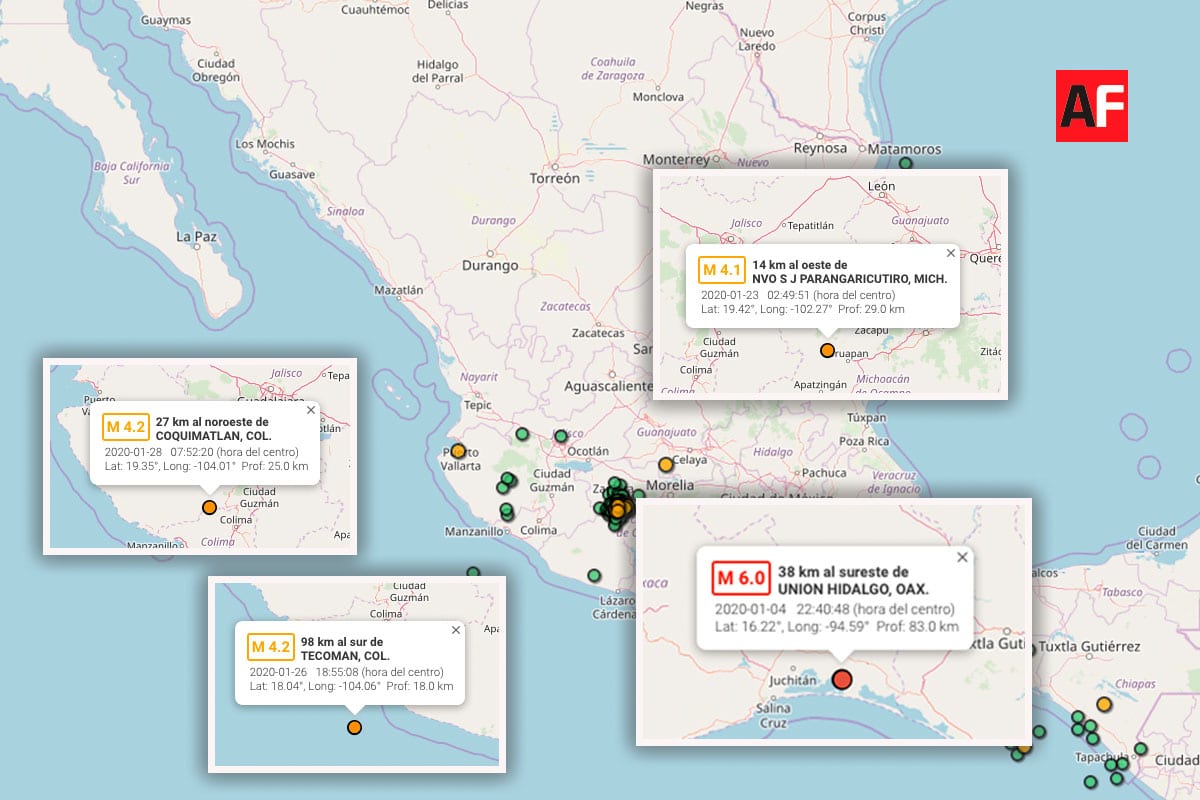Screen dimensions: 1200x800
Task: Select orange marker below the Coquimatlan popup
Action: coord(209,507)
